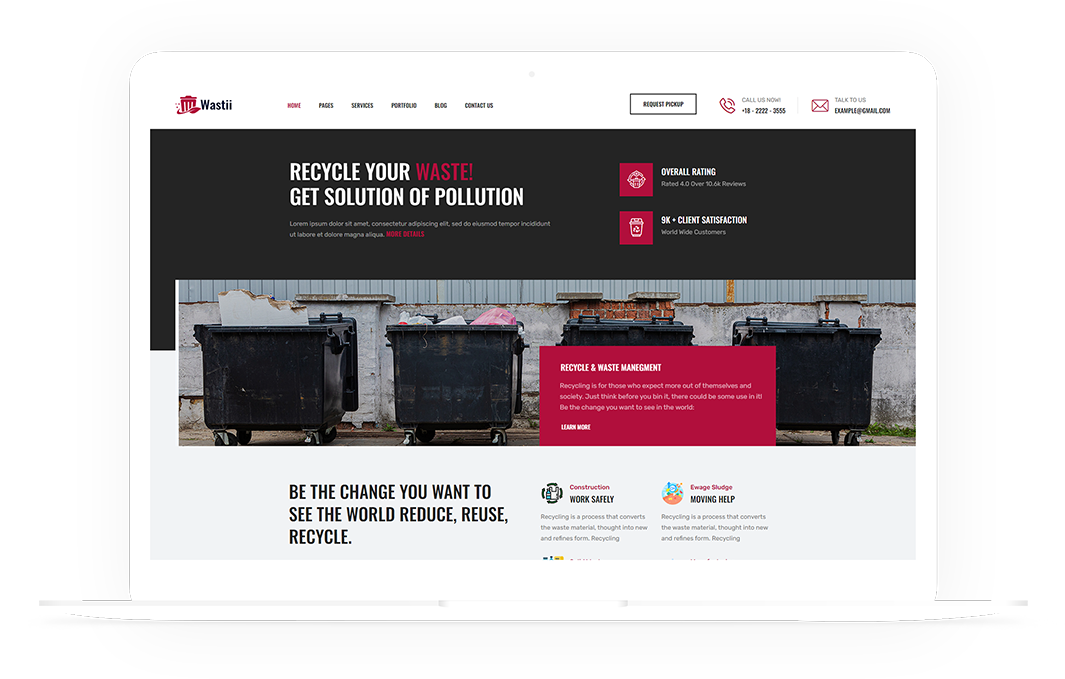Click the Request Pickup button
The width and height of the screenshot is (1065, 679).
click(663, 104)
